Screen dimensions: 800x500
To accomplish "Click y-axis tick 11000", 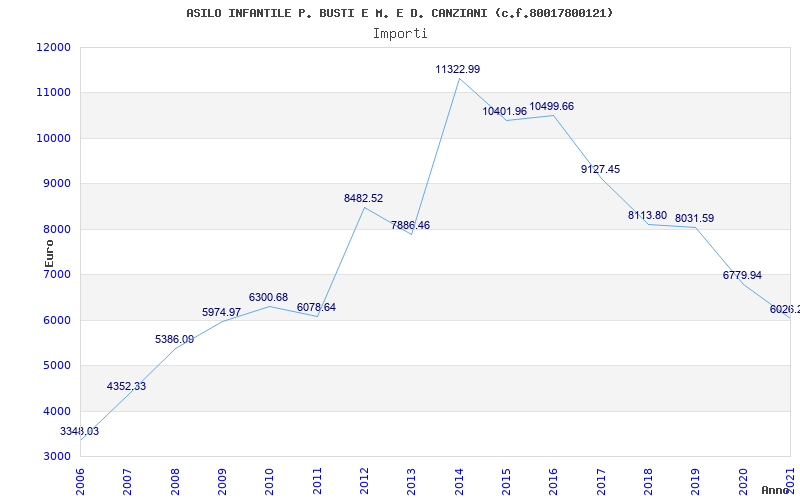I will (x=53, y=93).
